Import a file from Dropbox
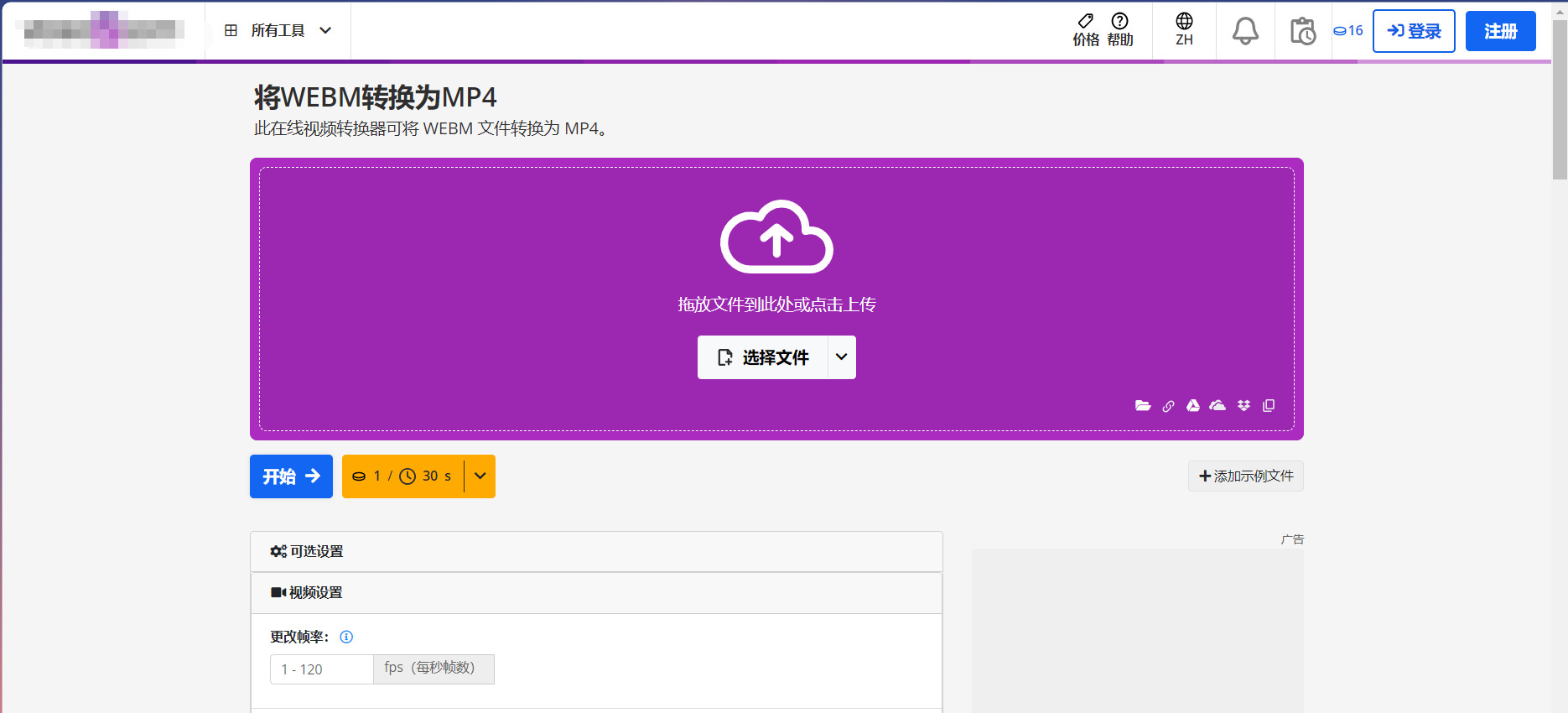Viewport: 1568px width, 713px height. pyautogui.click(x=1243, y=406)
